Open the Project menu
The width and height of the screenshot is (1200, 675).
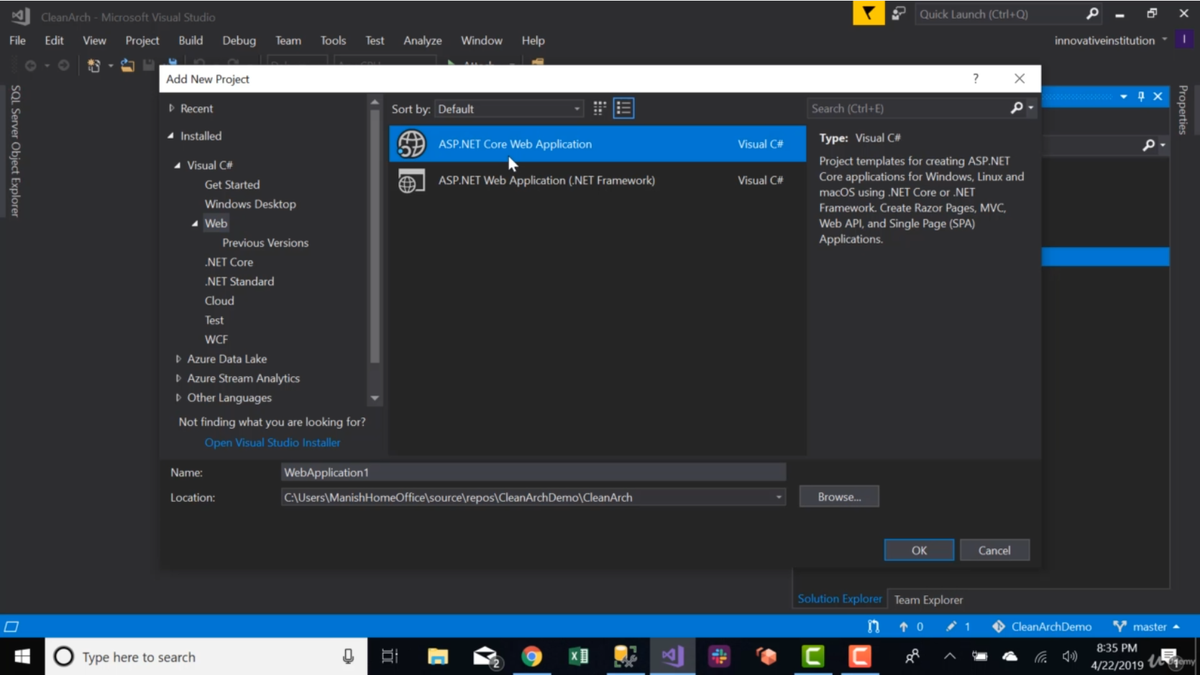142,41
